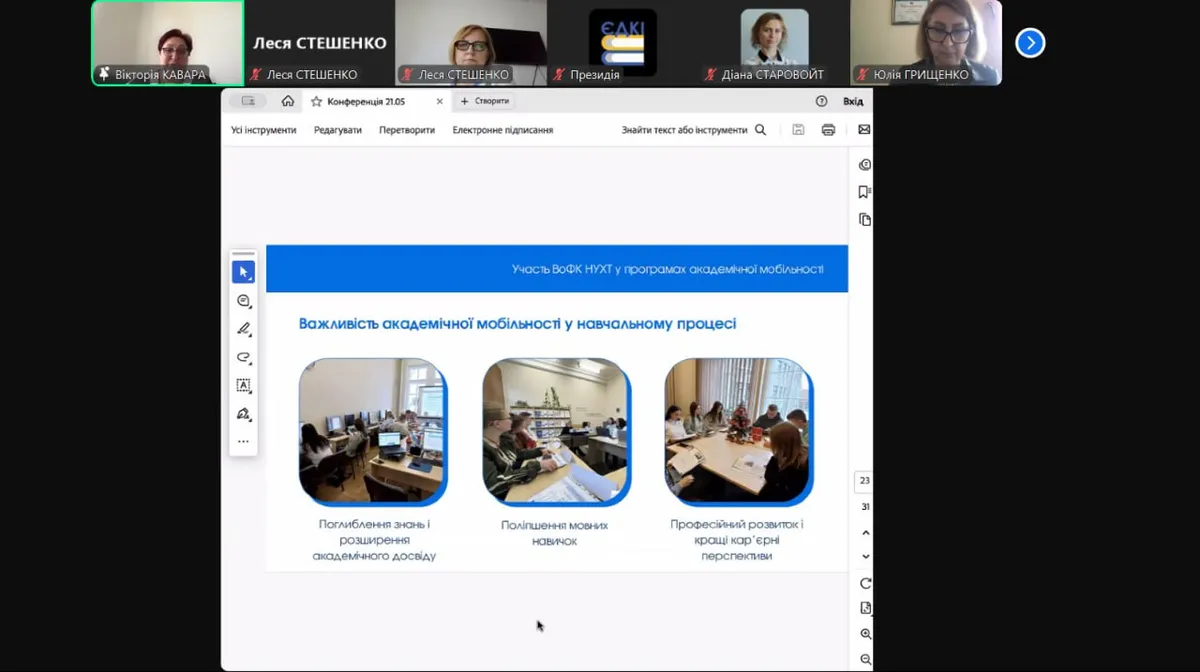Image resolution: width=1200 pixels, height=672 pixels.
Task: Select Діана СТАРОВОЙТ's participant tile
Action: tap(774, 43)
